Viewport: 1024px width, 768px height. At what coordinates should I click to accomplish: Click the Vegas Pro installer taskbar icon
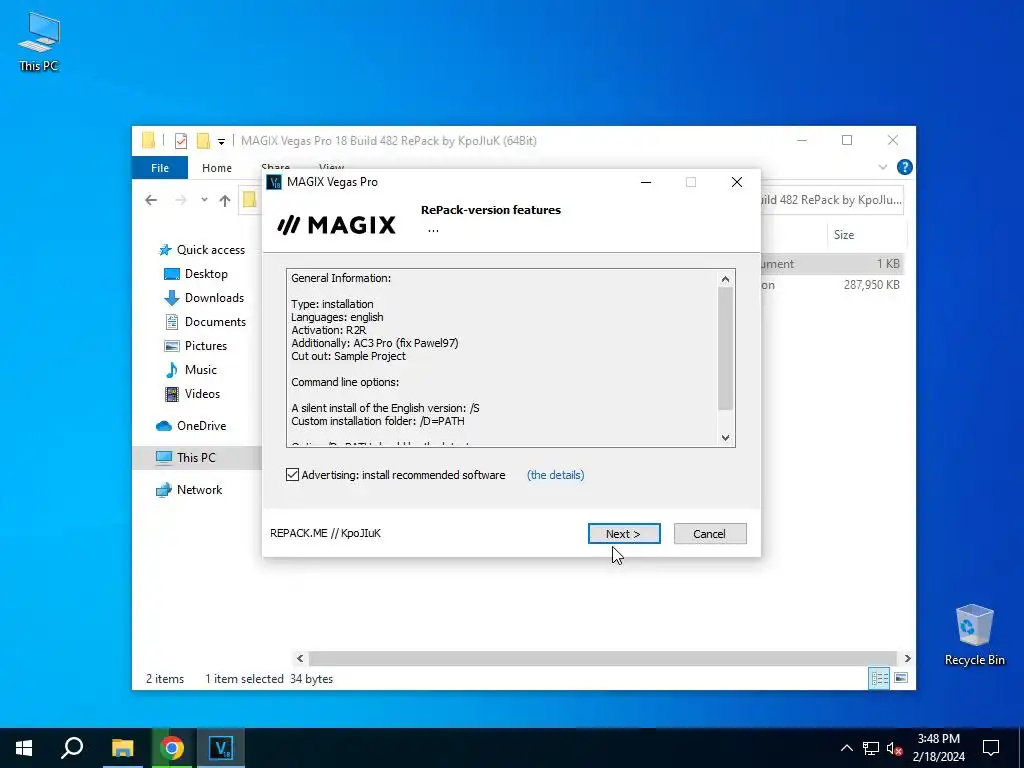(221, 748)
